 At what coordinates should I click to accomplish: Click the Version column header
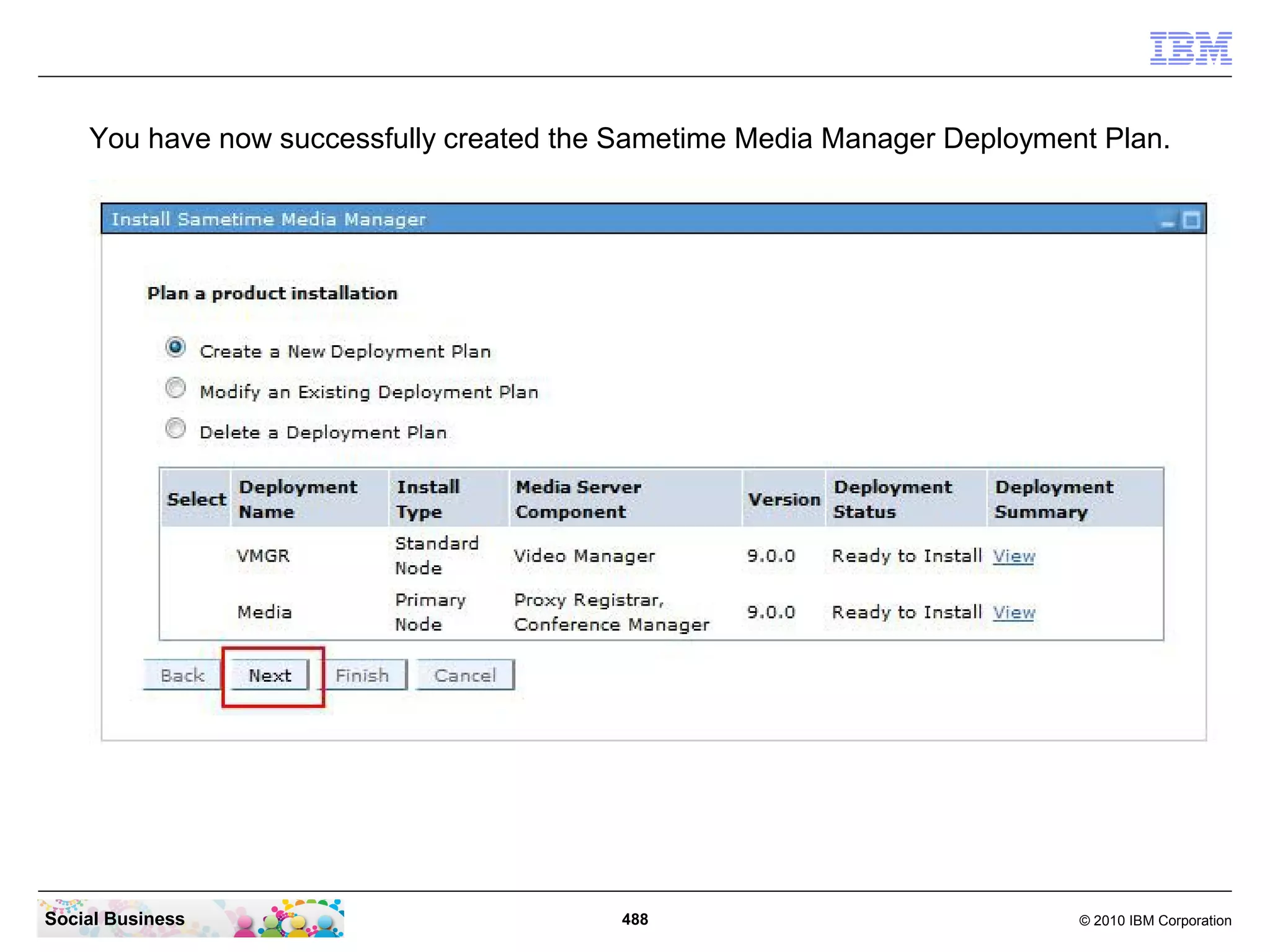click(x=784, y=499)
